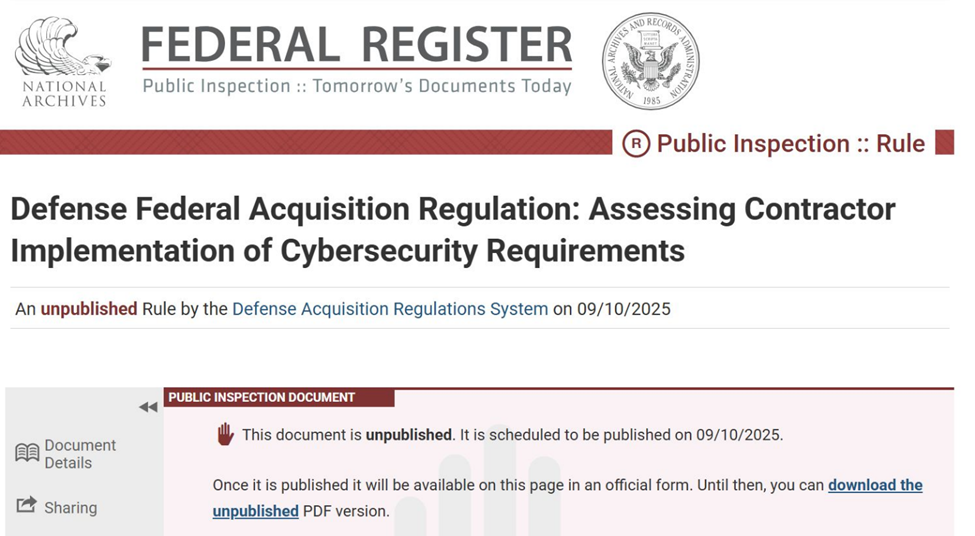Click the National Archives eagle logo
975x536 pixels.
[63, 62]
